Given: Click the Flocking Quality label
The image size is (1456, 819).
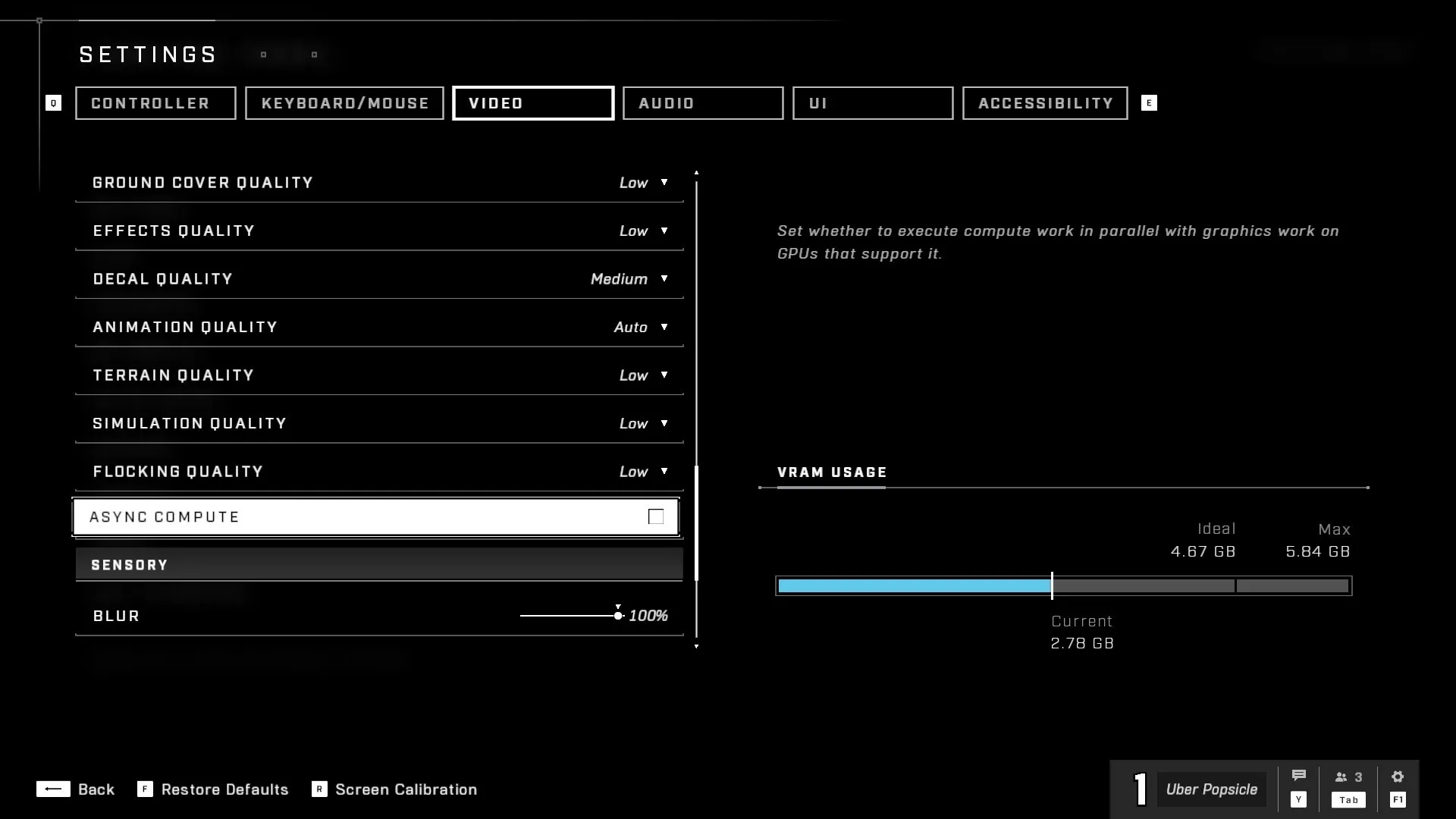Looking at the screenshot, I should 178,472.
